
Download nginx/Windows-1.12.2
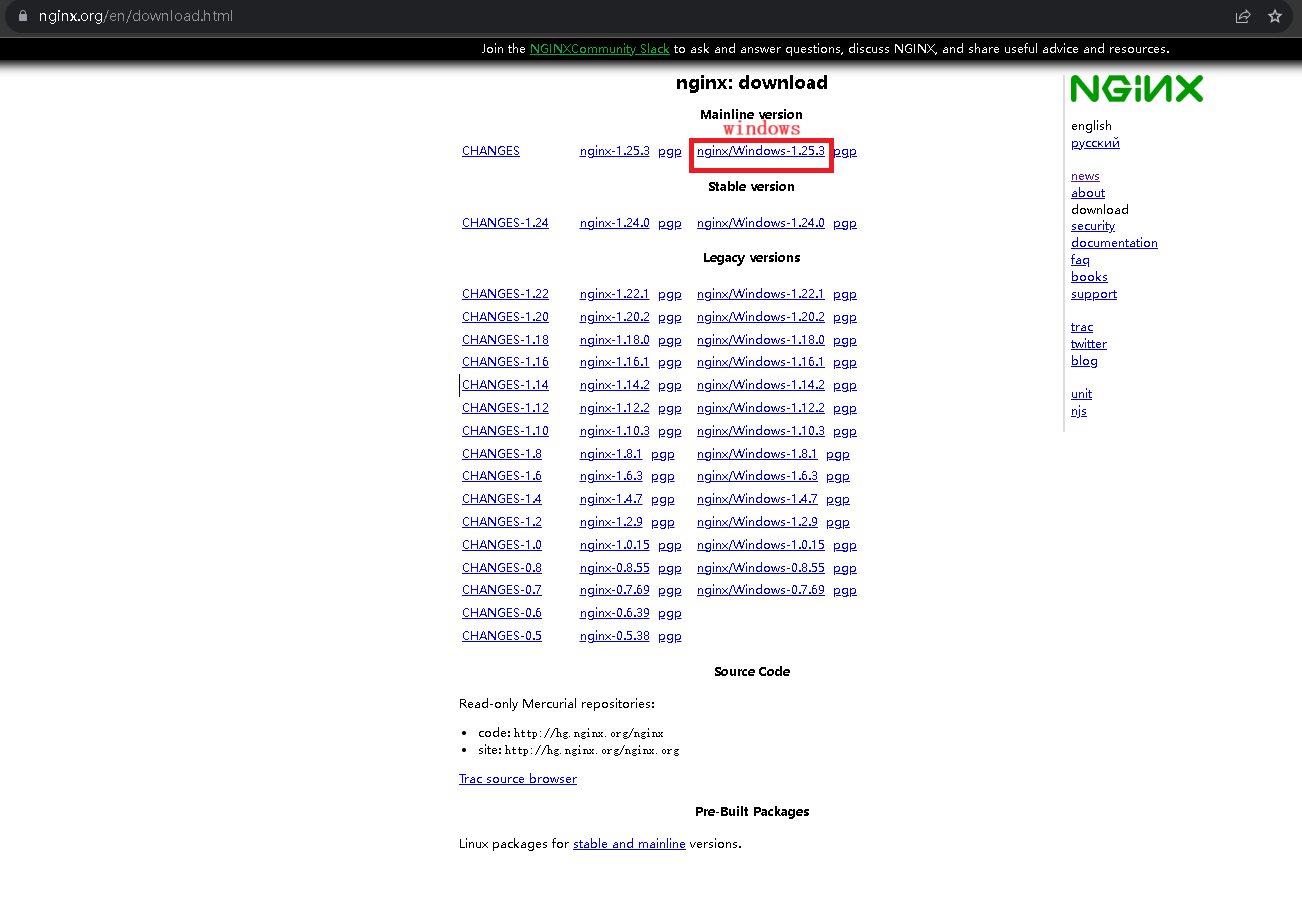760,408
